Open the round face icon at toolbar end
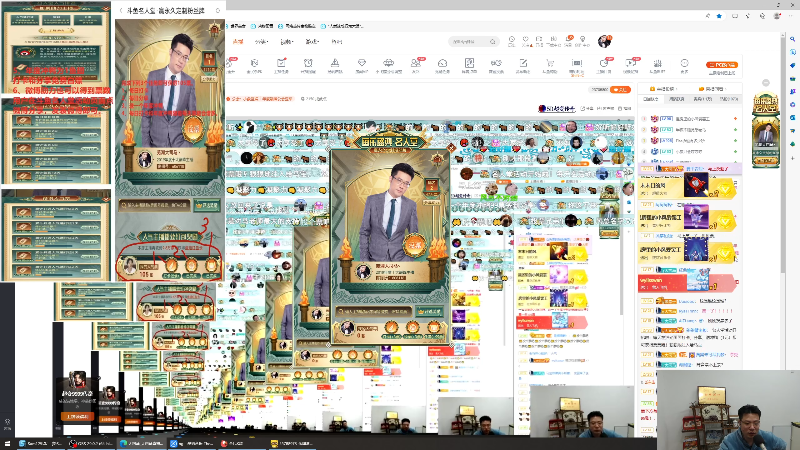This screenshot has height=450, width=800. click(684, 63)
